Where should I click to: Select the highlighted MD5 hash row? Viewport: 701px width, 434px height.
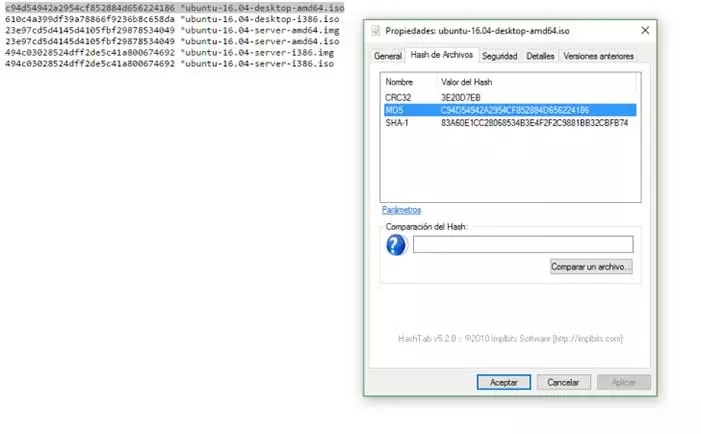[506, 110]
